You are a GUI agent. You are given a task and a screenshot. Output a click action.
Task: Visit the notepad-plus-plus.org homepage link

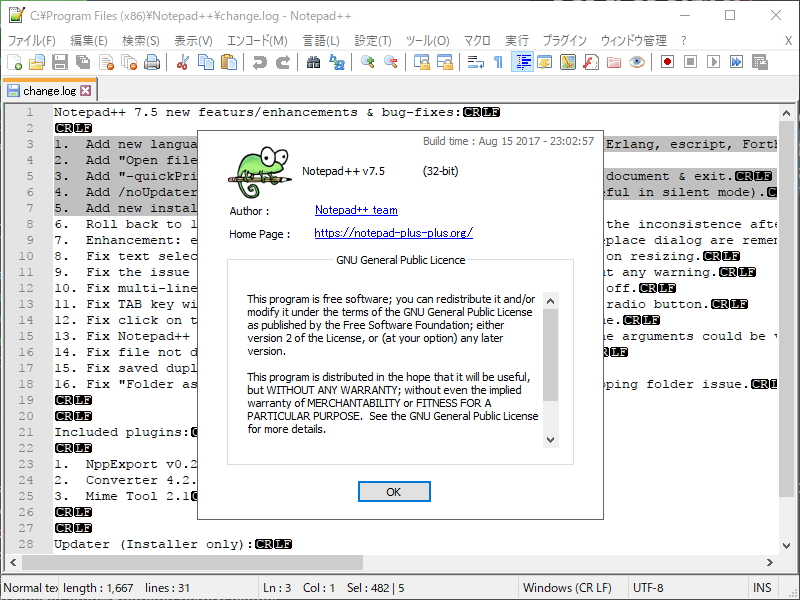pyautogui.click(x=391, y=233)
